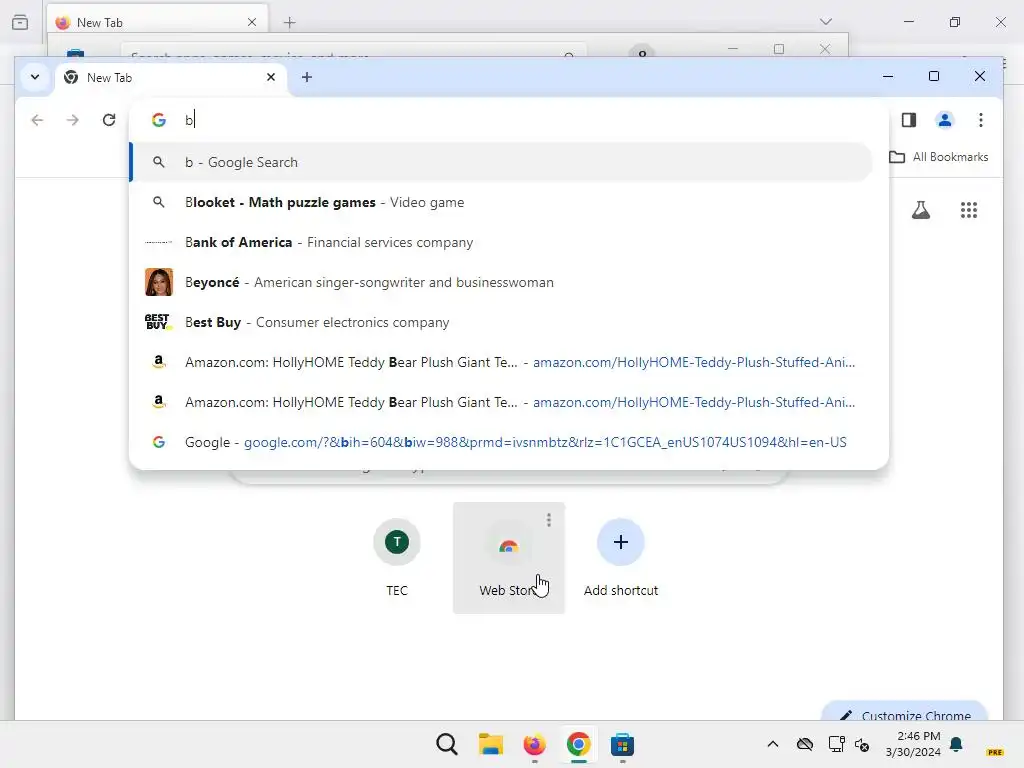Open a new tab in Chrome
This screenshot has height=768, width=1024.
306,77
